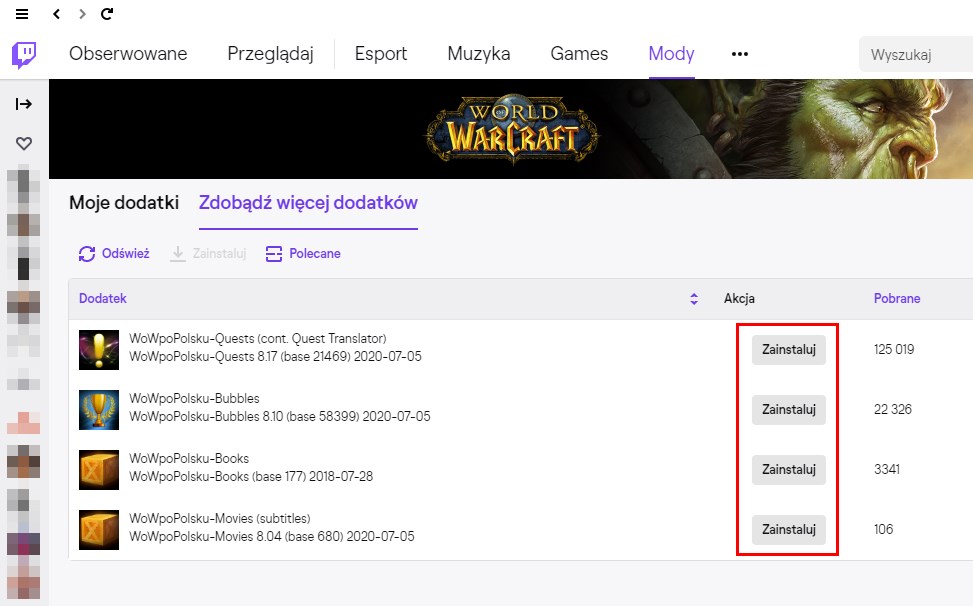973x606 pixels.
Task: Expand the sidebar with the arrow icon
Action: (x=24, y=104)
